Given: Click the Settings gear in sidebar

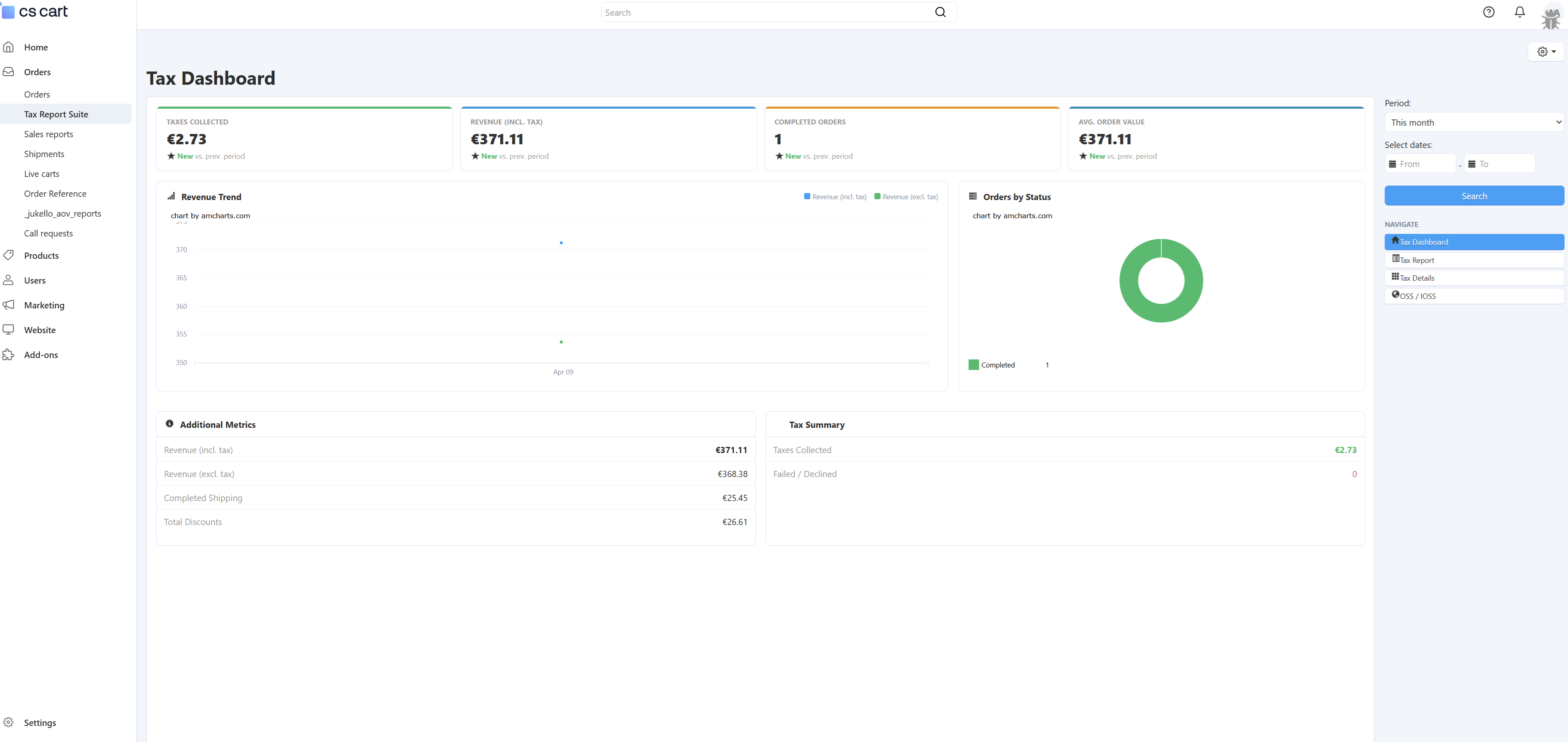Looking at the screenshot, I should pos(9,722).
